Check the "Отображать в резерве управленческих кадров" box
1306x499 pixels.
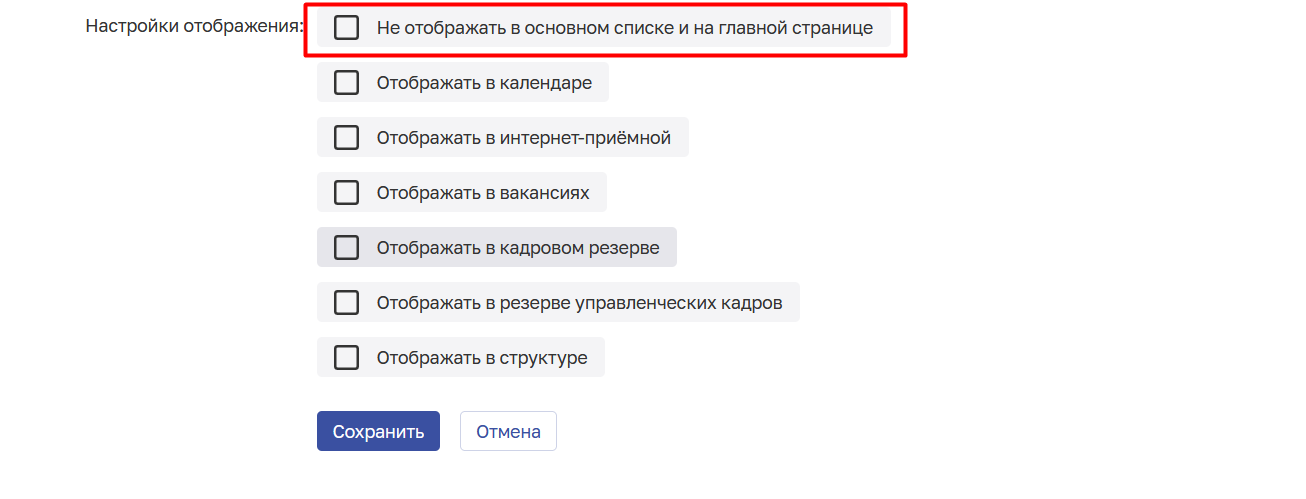point(346,302)
